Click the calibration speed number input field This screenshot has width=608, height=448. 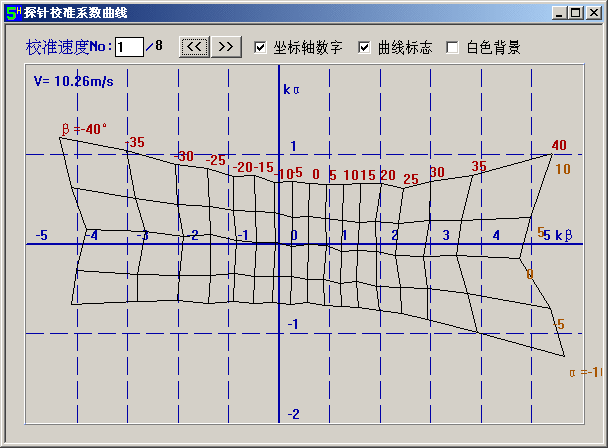pos(128,47)
